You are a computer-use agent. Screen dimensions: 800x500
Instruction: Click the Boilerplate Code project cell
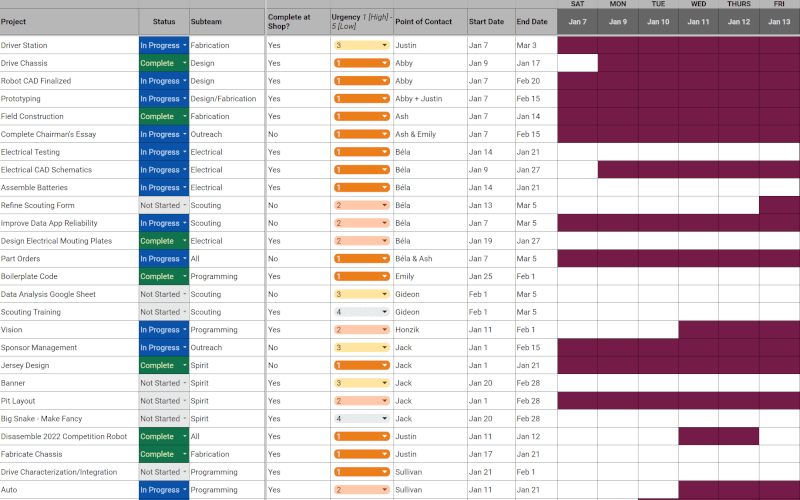pyautogui.click(x=69, y=277)
